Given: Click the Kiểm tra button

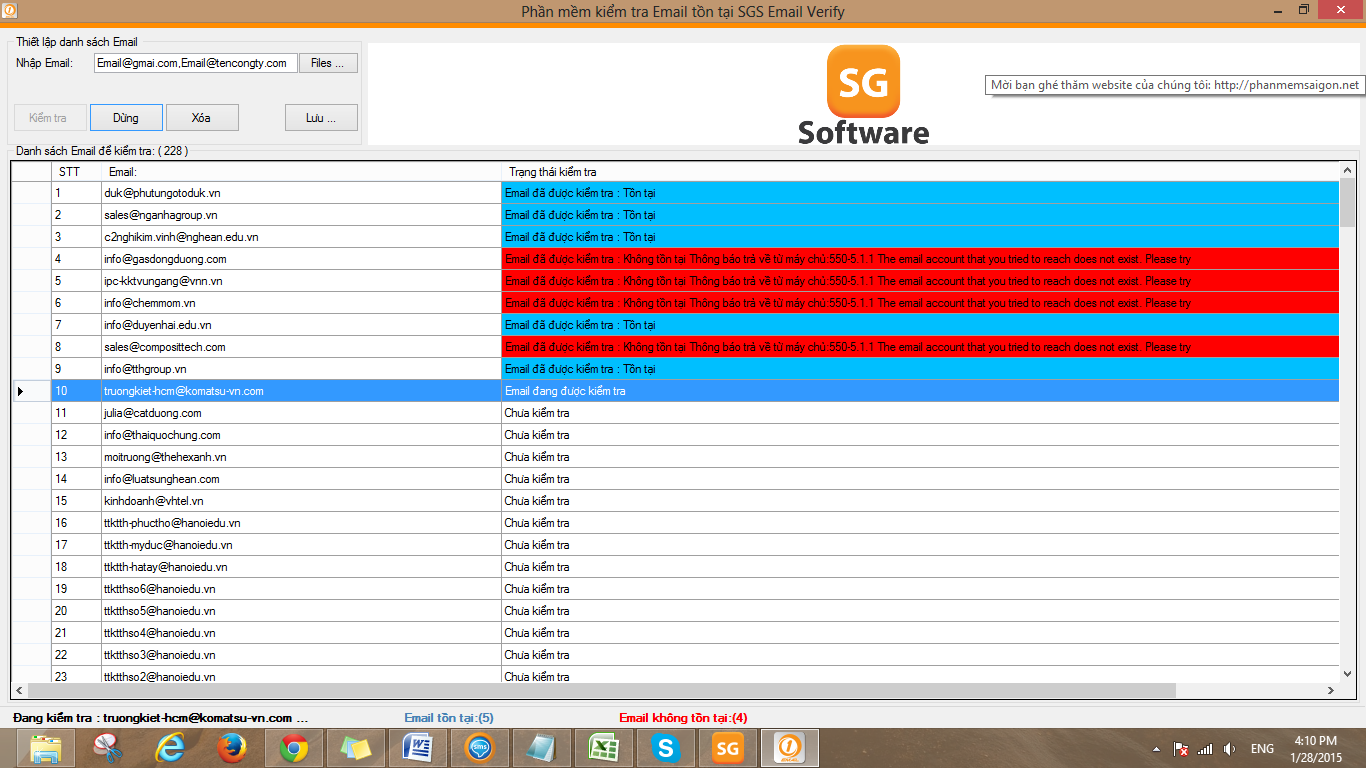Looking at the screenshot, I should click(48, 118).
